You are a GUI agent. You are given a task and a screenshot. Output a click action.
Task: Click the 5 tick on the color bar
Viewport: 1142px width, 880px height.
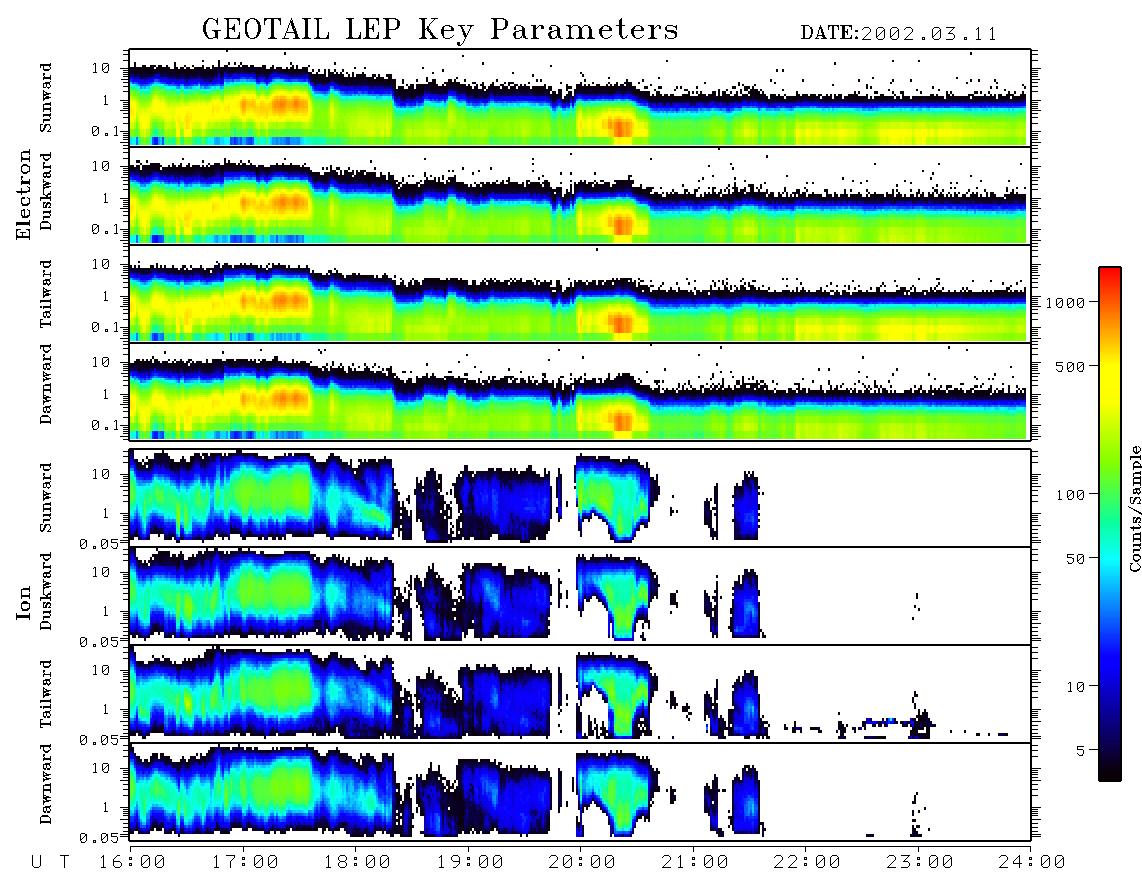tap(1081, 751)
